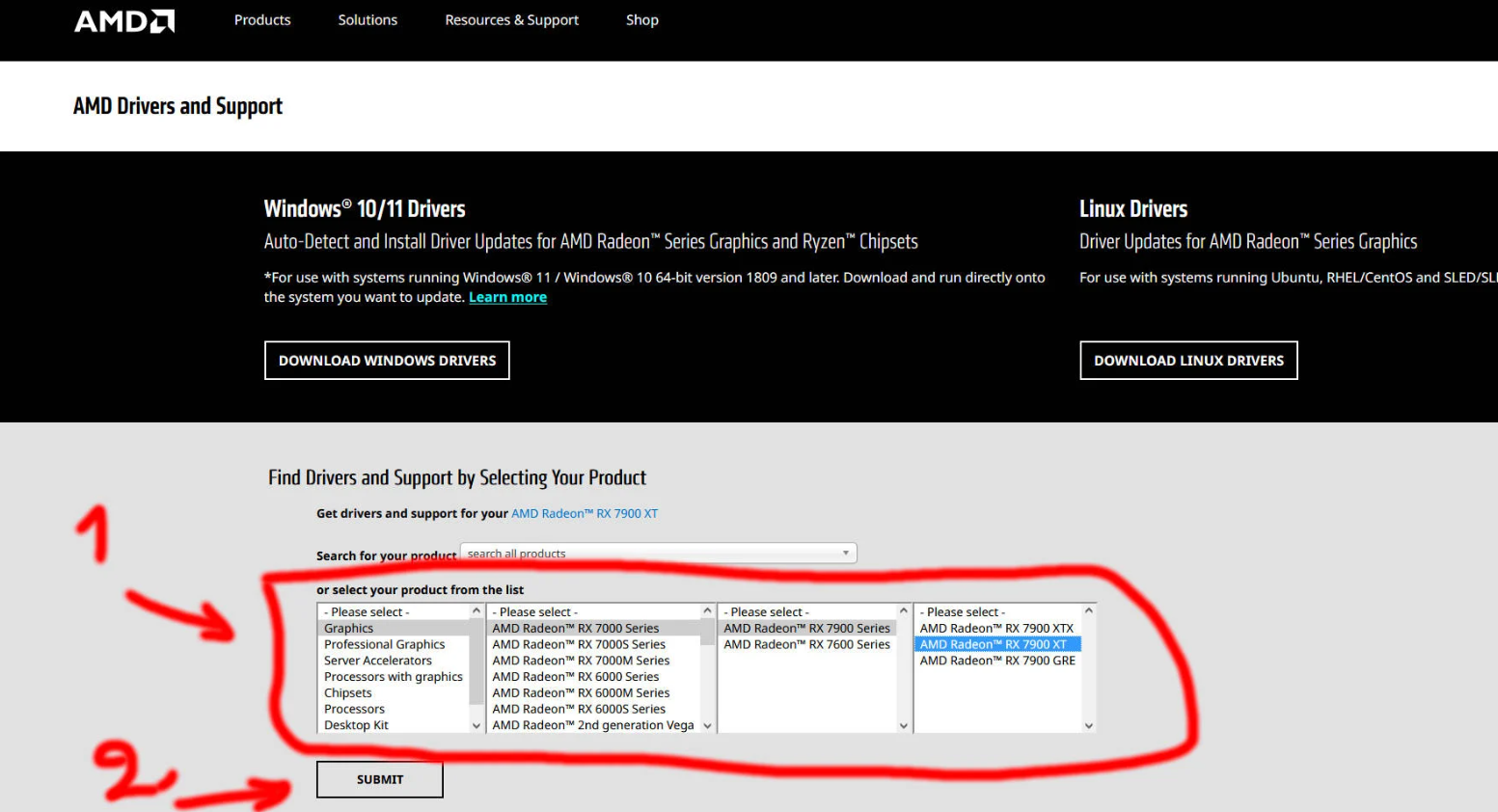Click second list scroll down arrow
This screenshot has width=1498, height=812.
(708, 725)
